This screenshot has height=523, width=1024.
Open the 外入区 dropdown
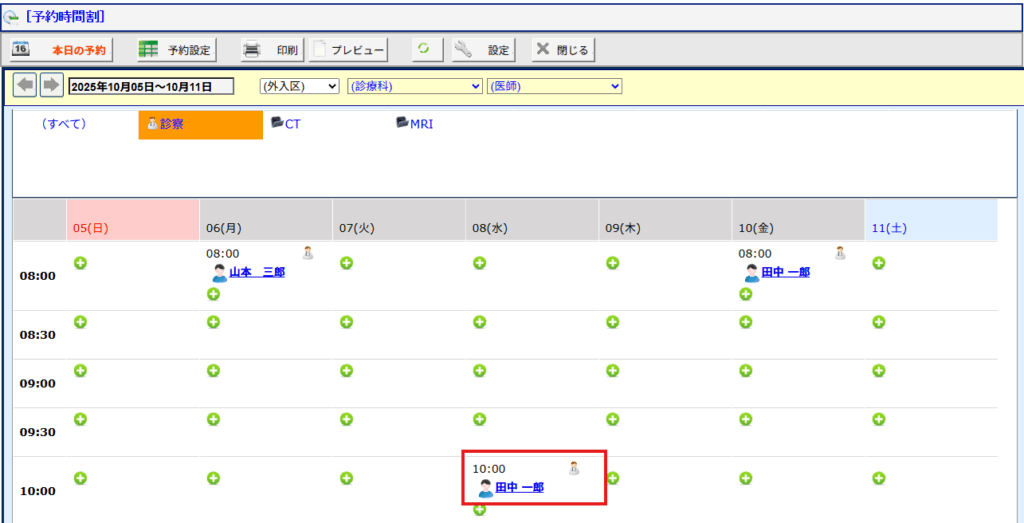click(299, 86)
